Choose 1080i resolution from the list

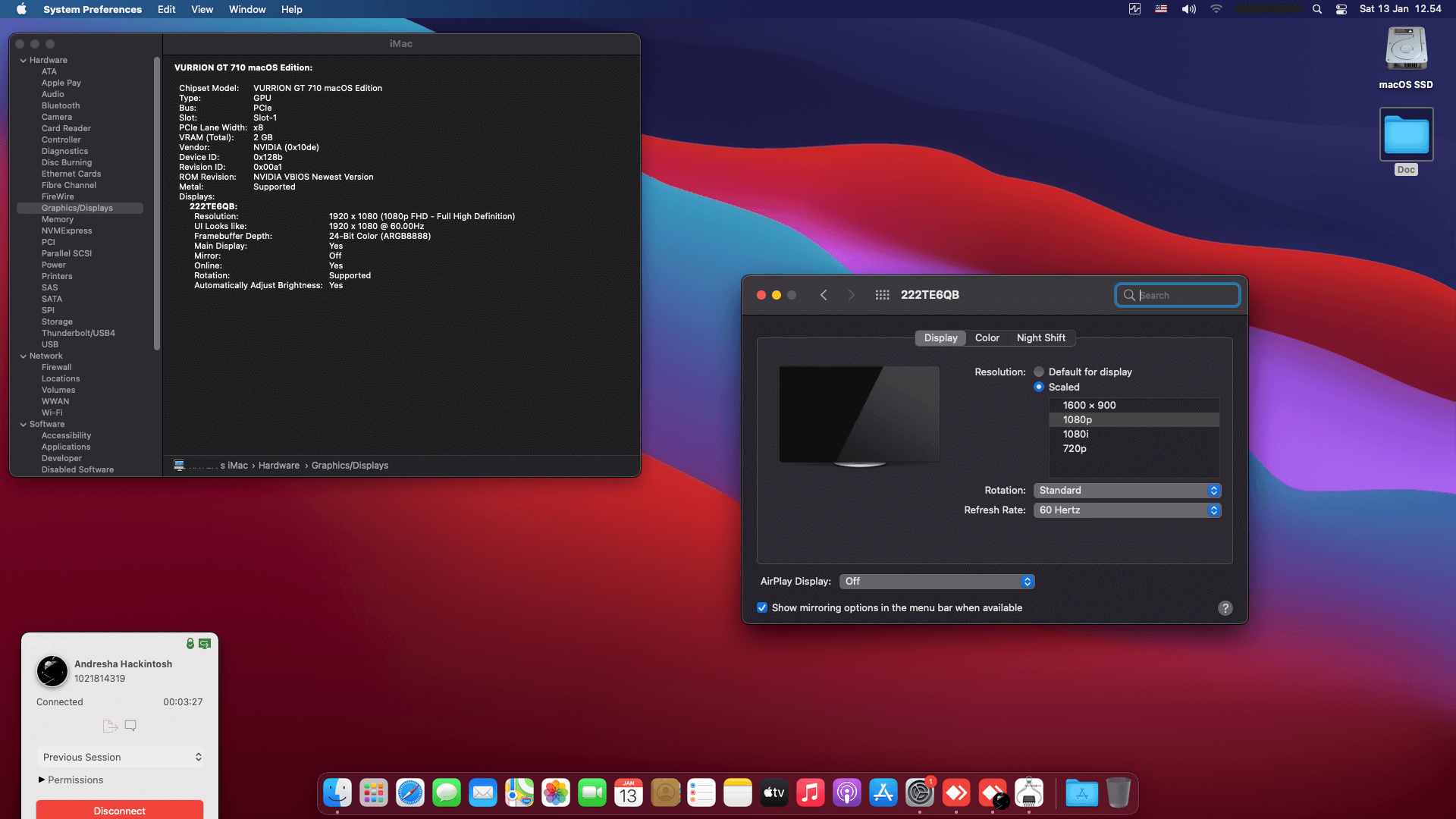pos(1134,434)
